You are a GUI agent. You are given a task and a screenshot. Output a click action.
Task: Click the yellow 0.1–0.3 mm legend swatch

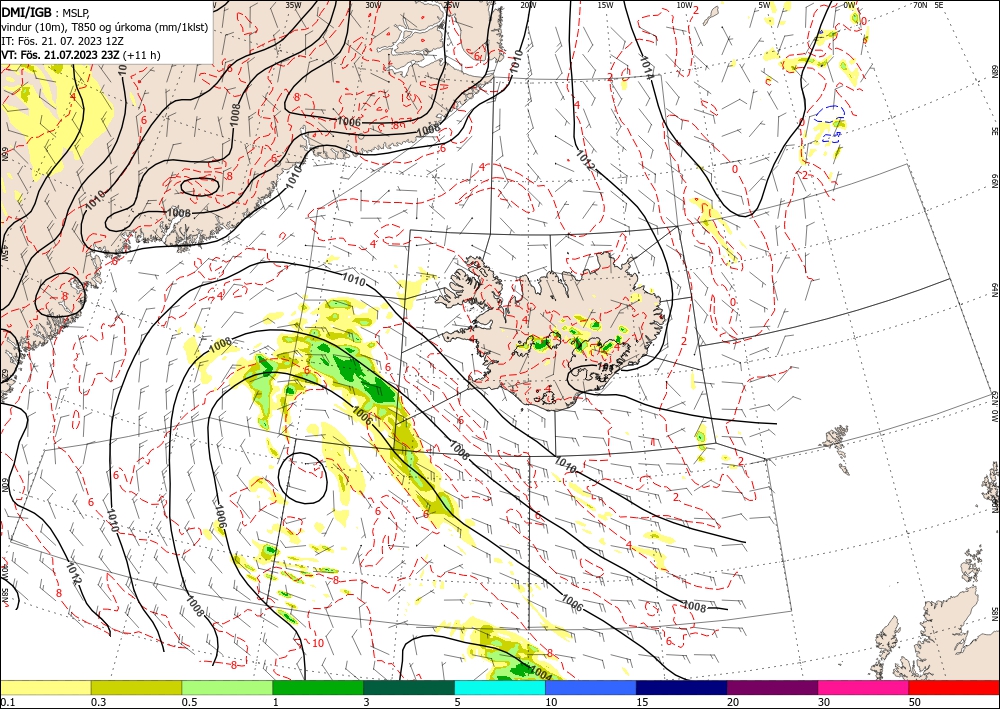point(45,688)
